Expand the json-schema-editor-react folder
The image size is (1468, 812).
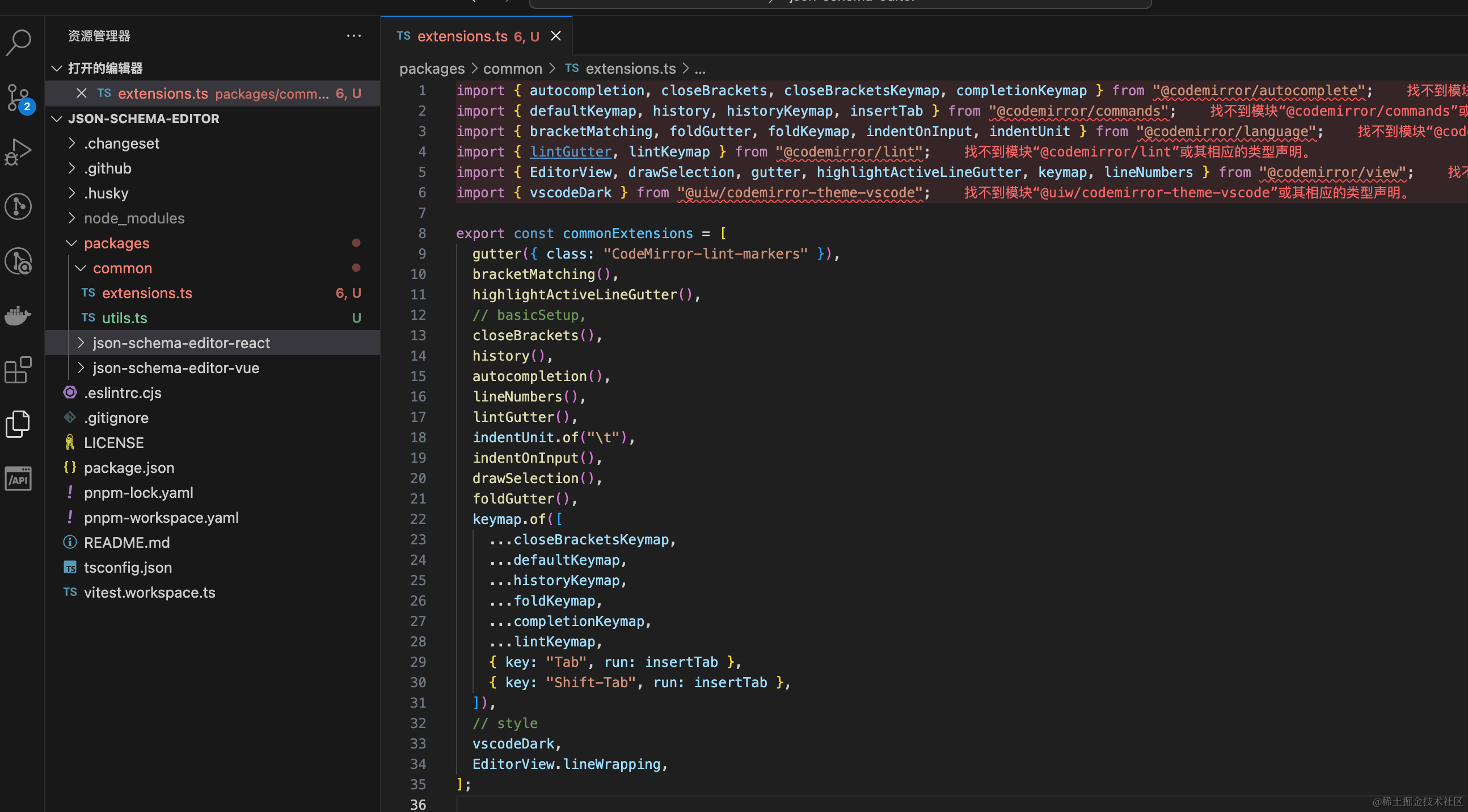[x=180, y=343]
